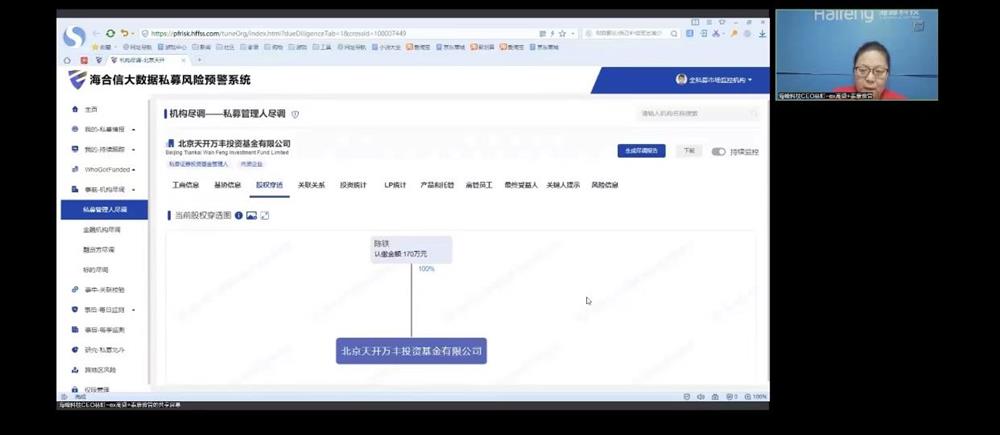The width and height of the screenshot is (1000, 435).
Task: Open the 关联人提示 tab
Action: (x=563, y=185)
